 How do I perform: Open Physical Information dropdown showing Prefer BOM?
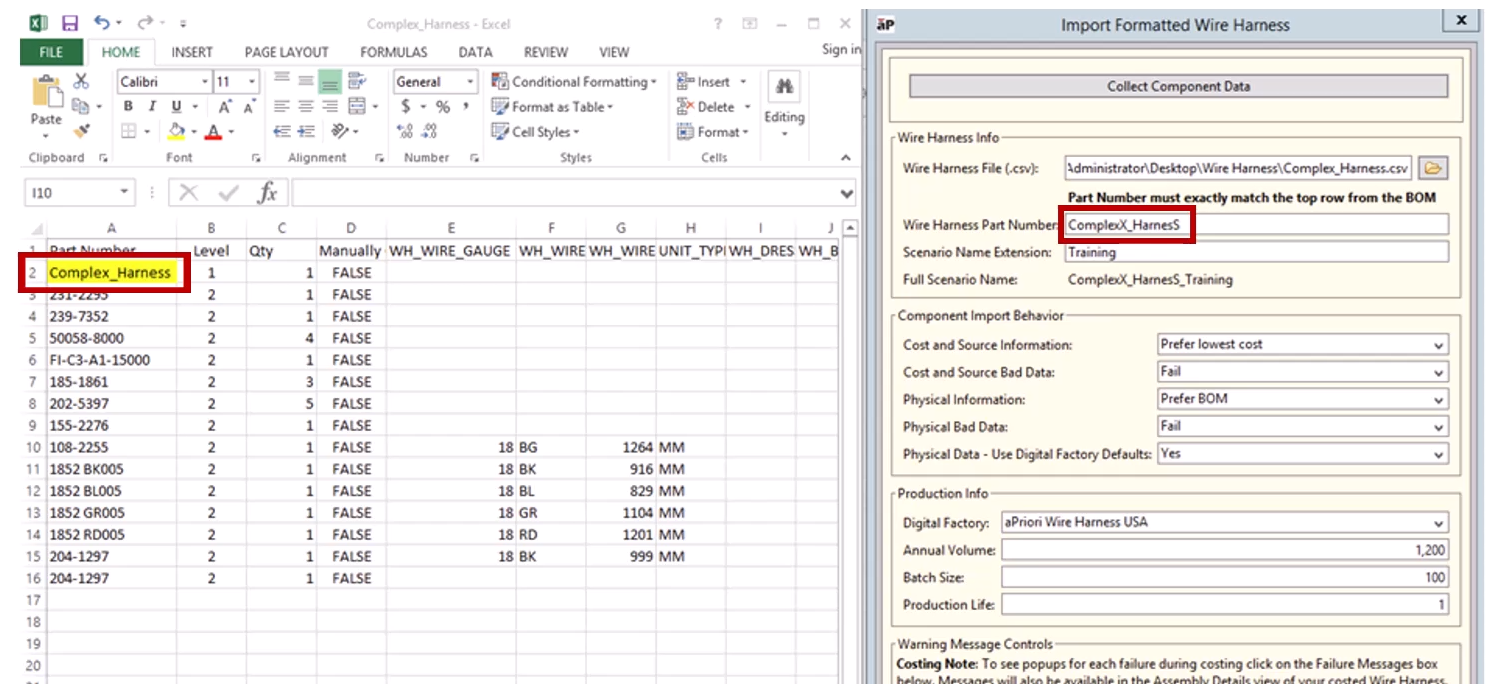pos(1302,399)
